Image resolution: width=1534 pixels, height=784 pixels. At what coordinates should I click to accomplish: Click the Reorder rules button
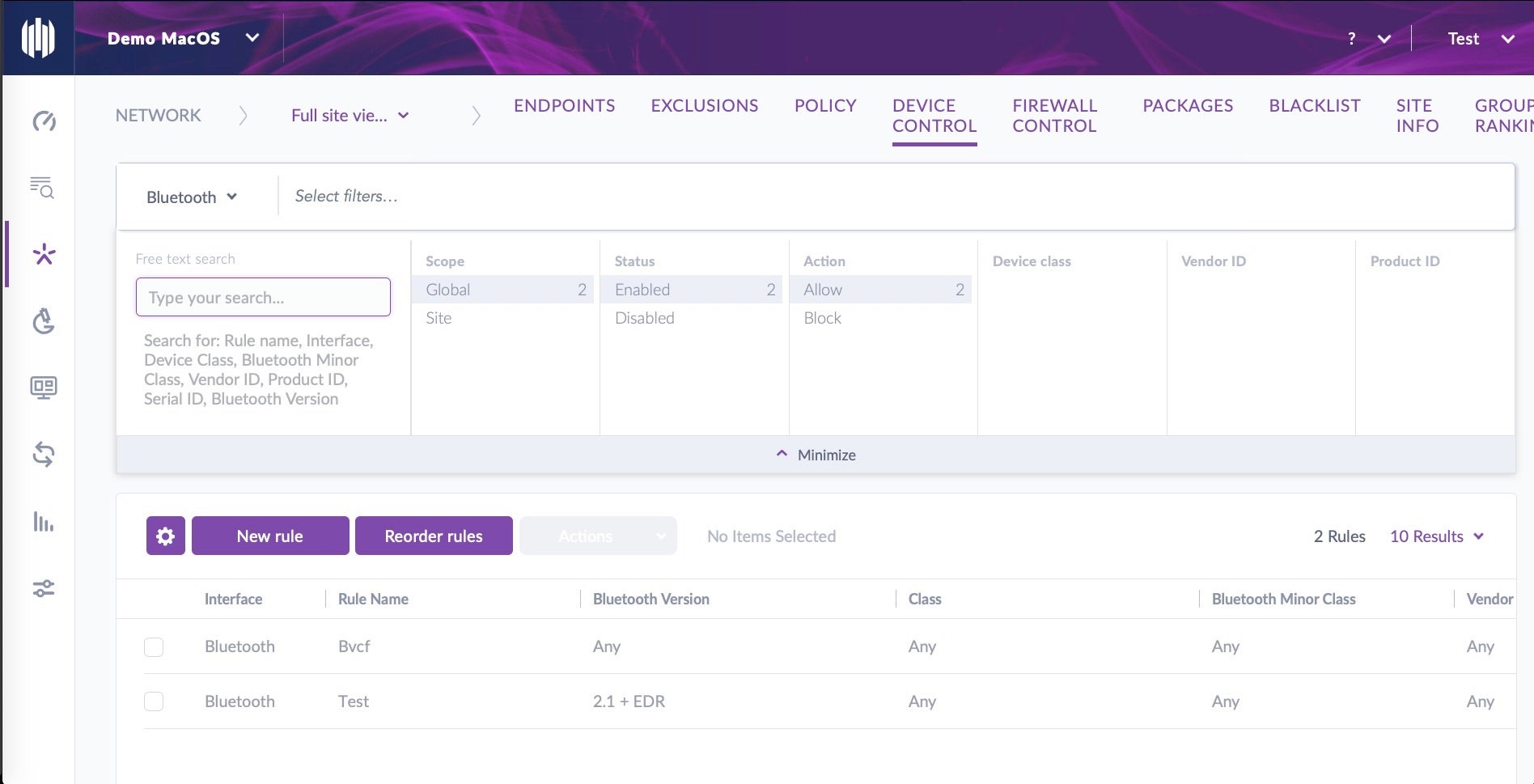coord(434,536)
